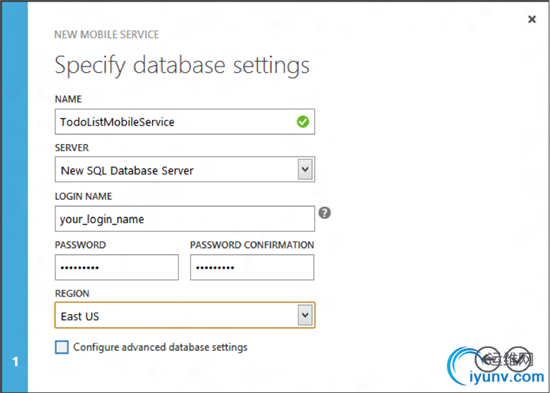This screenshot has width=550, height=393.
Task: Click the Password Confirmation input box
Action: tap(252, 267)
